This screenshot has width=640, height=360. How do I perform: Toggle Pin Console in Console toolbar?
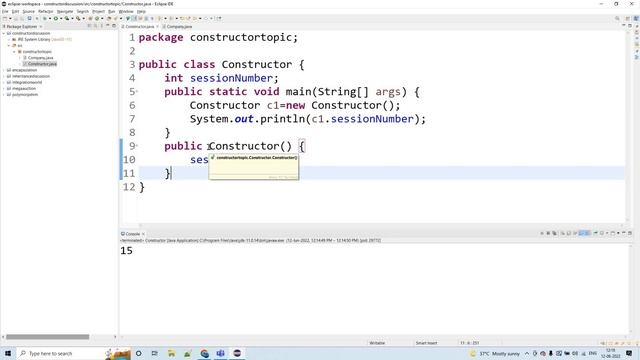(x=596, y=233)
